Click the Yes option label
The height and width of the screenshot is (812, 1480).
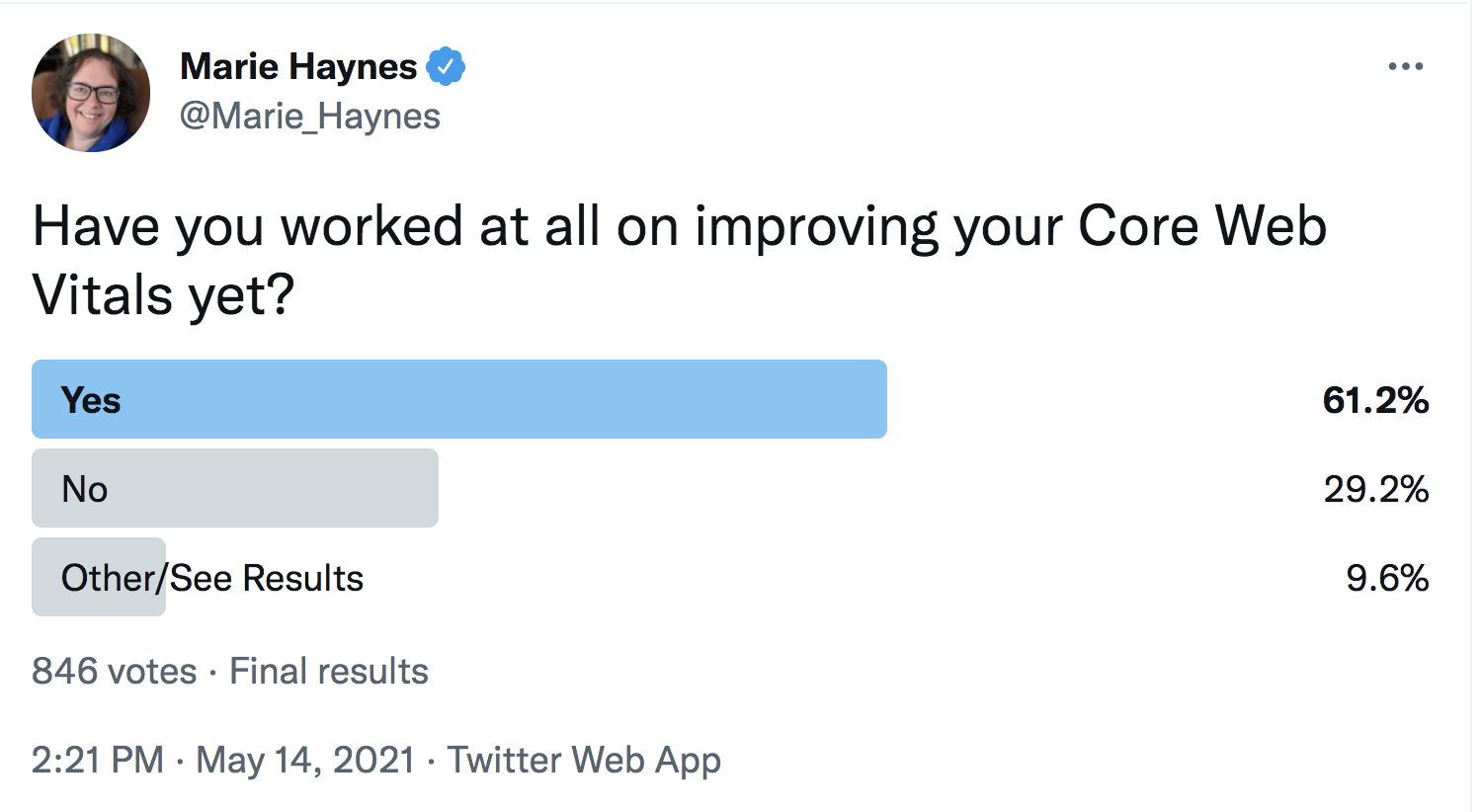91,400
